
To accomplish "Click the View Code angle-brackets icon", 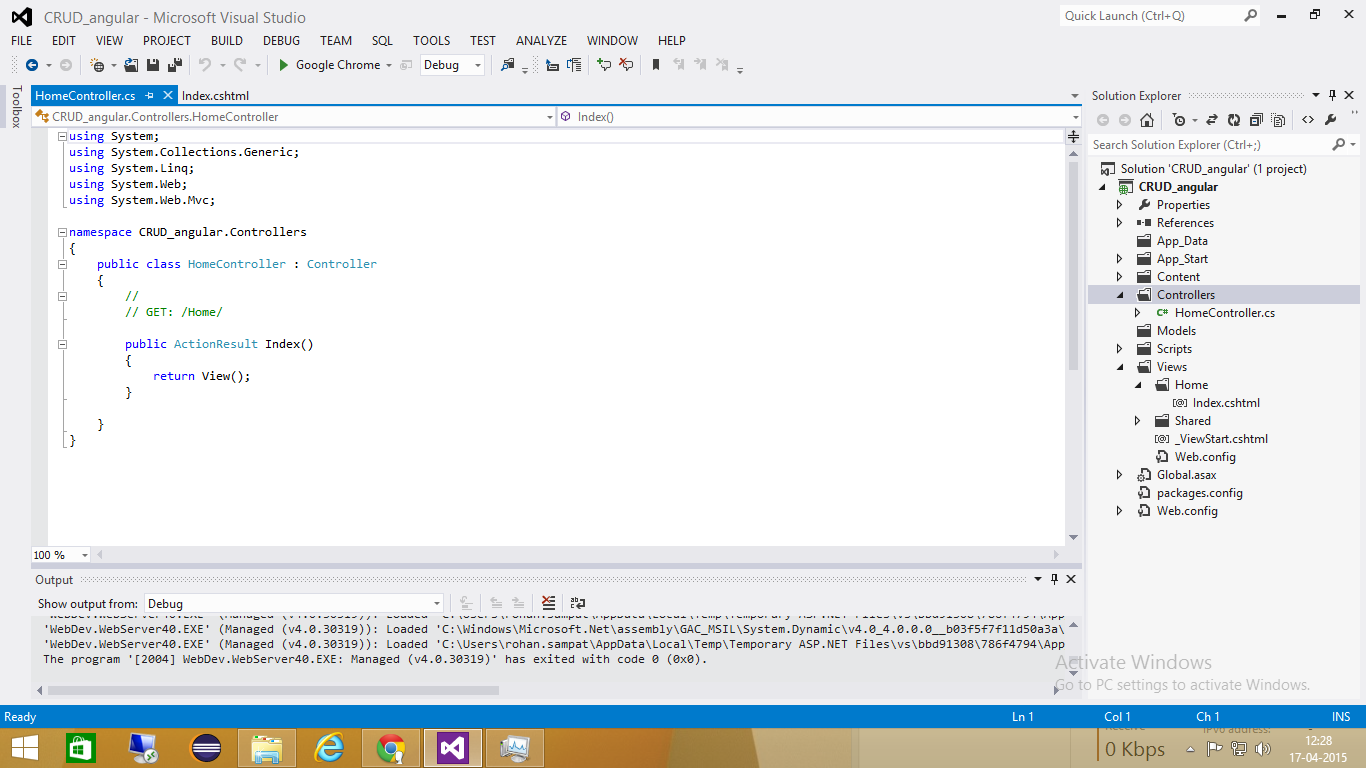I will [1308, 120].
